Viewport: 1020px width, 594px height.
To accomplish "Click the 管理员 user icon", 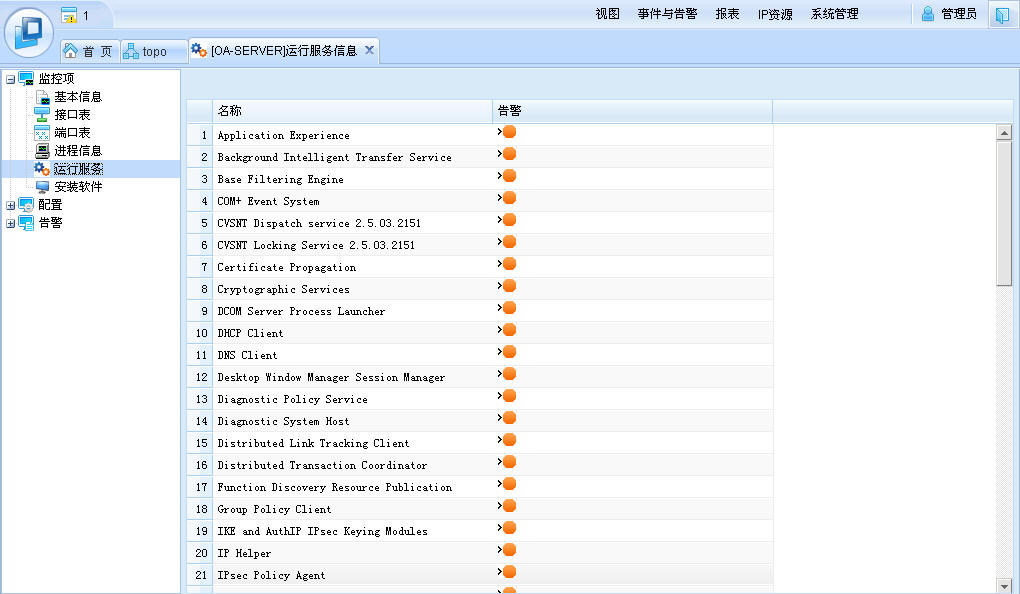I will 928,14.
